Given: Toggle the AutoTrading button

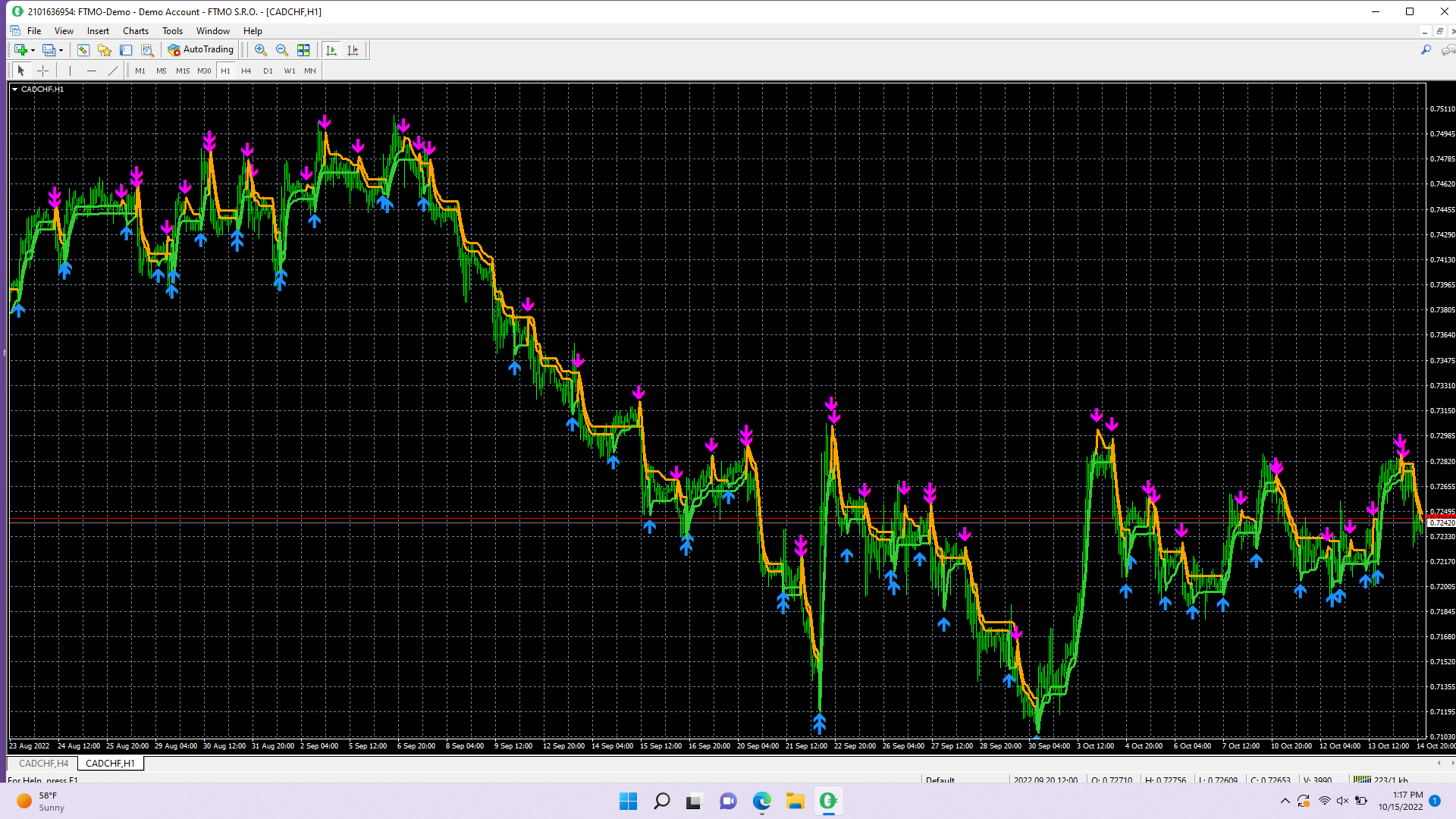Looking at the screenshot, I should click(201, 50).
